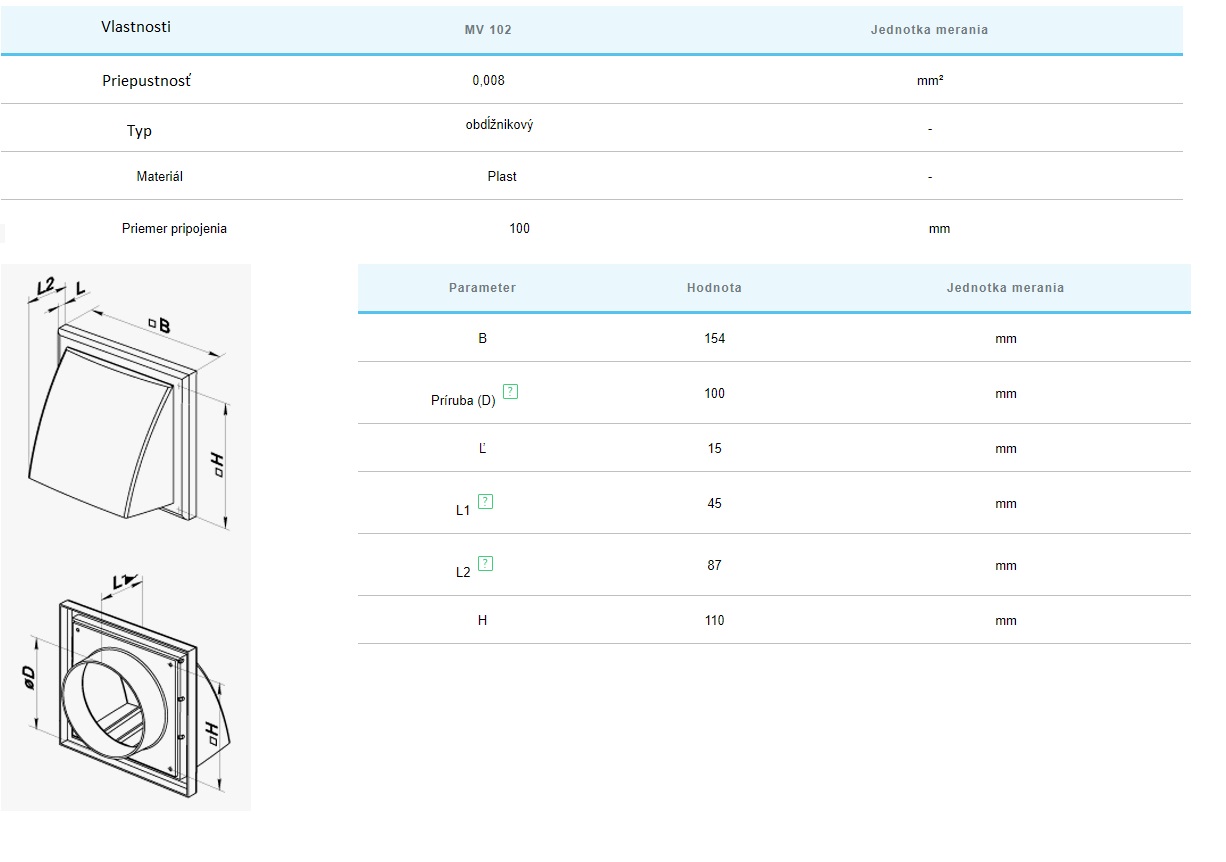Click the value 110 in the H row
1226x862 pixels.
pyautogui.click(x=714, y=621)
